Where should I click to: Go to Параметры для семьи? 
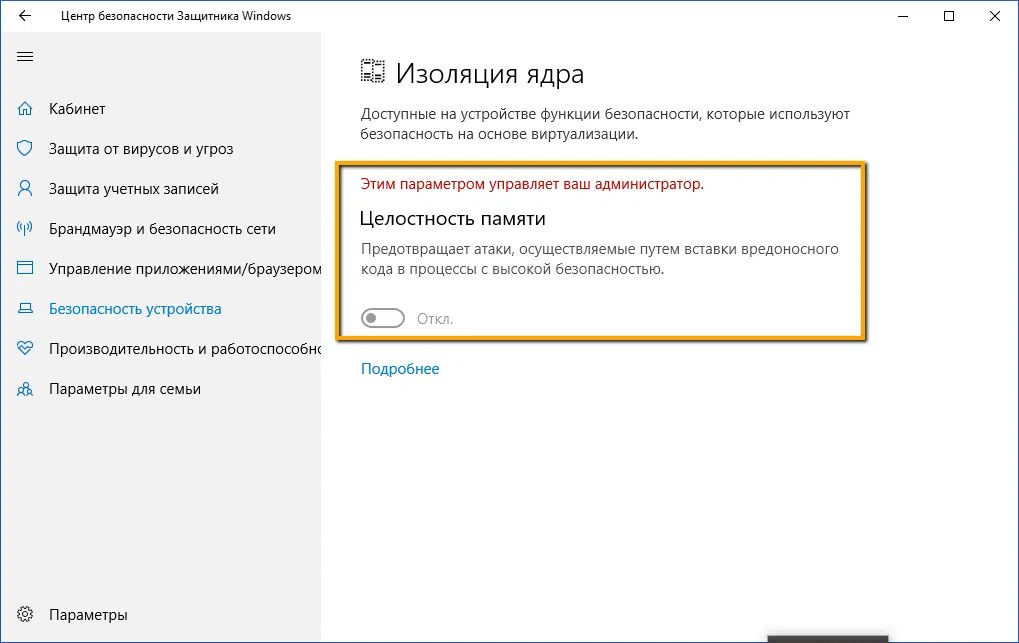pos(125,389)
